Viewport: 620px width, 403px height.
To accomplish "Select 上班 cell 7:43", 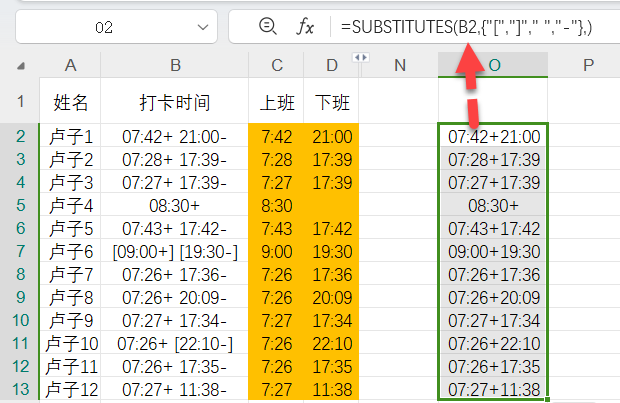I will [x=276, y=228].
